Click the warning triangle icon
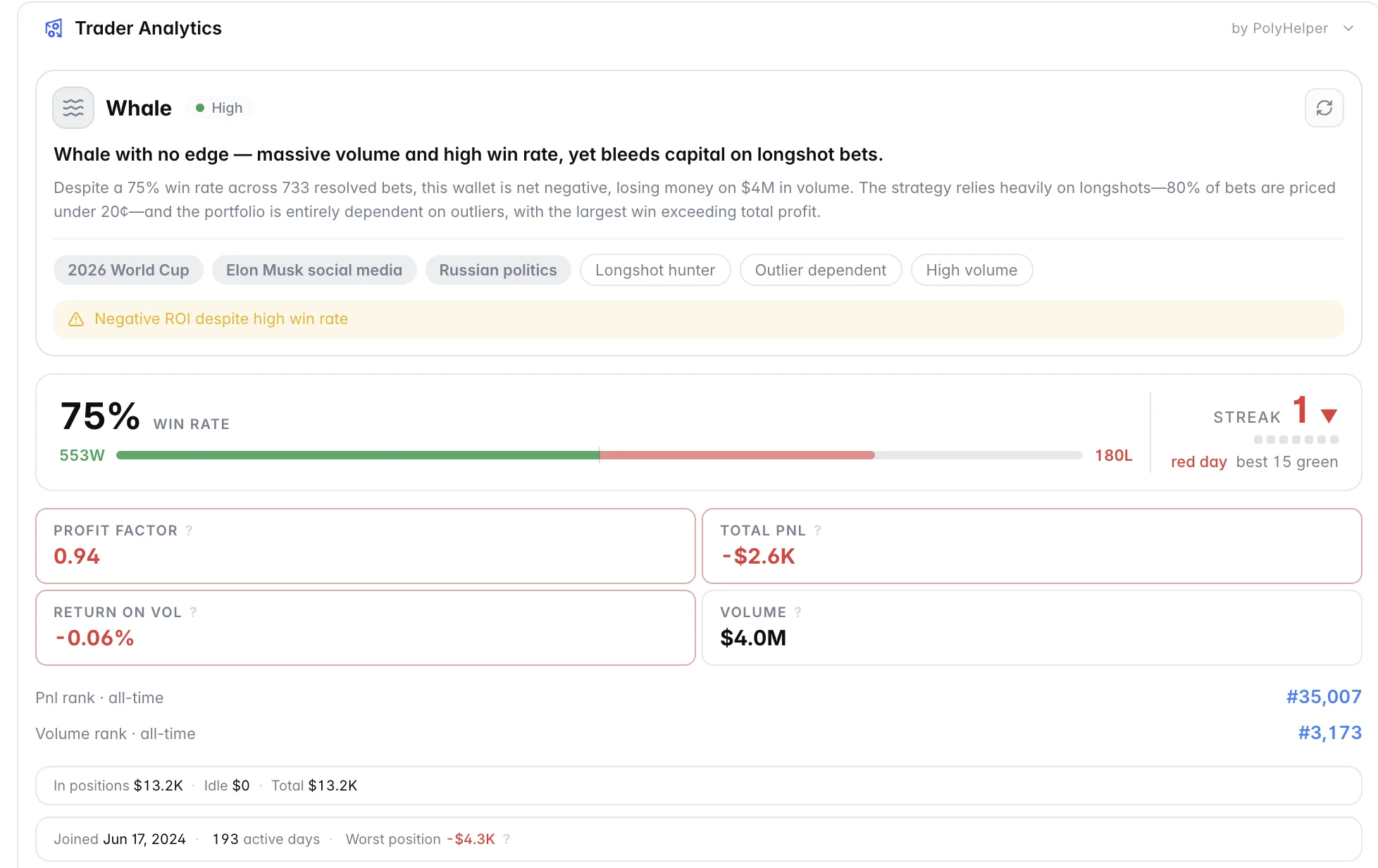Image resolution: width=1378 pixels, height=868 pixels. pos(76,319)
